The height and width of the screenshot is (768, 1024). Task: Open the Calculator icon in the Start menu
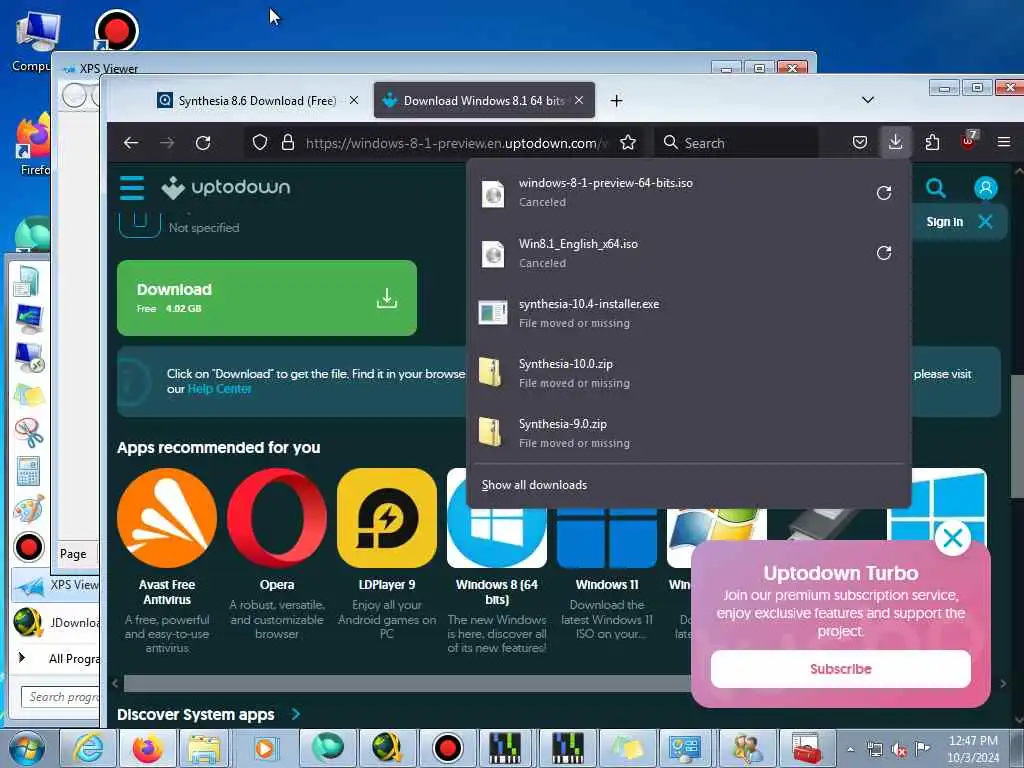point(28,471)
